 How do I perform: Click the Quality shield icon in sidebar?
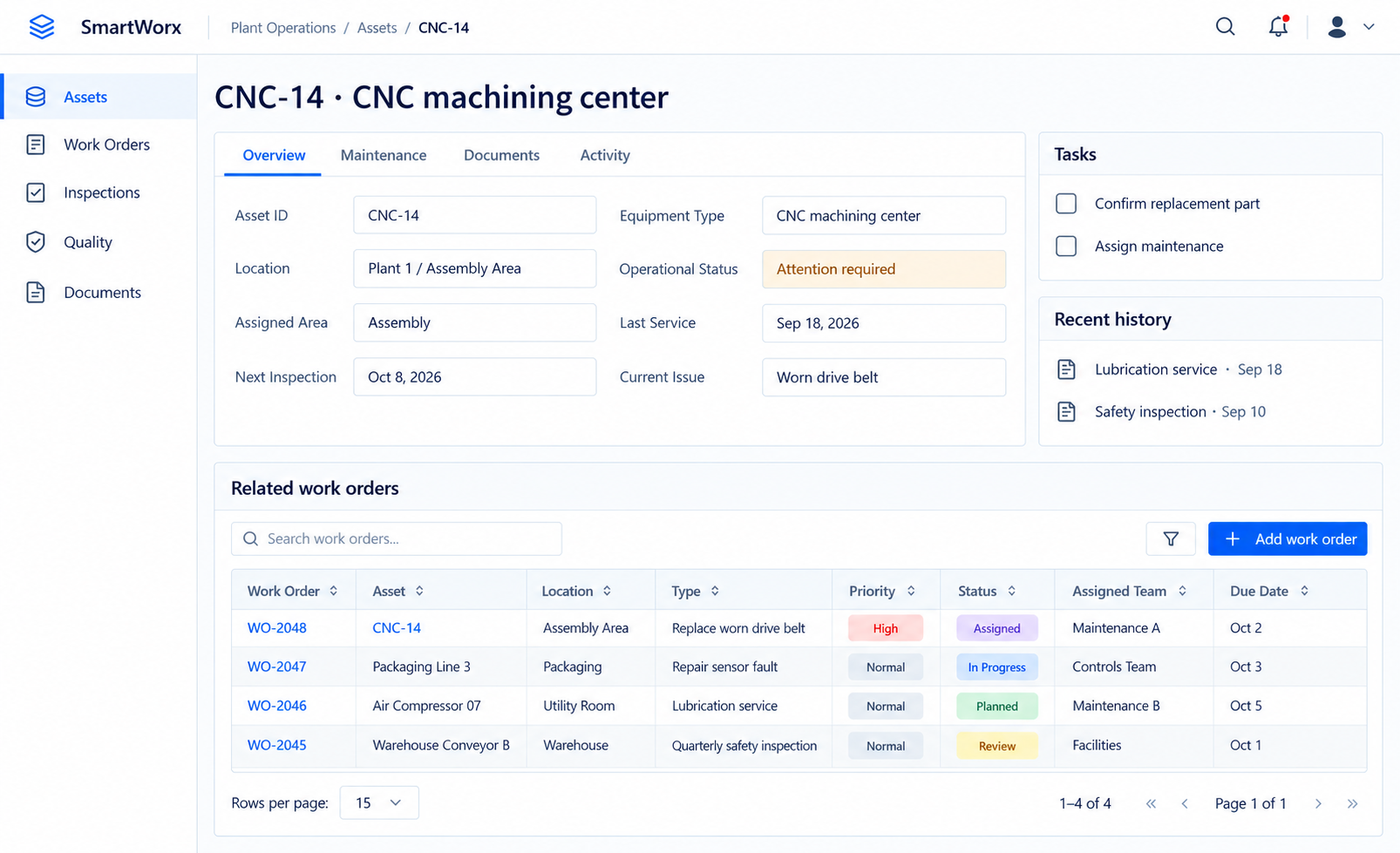tap(36, 242)
